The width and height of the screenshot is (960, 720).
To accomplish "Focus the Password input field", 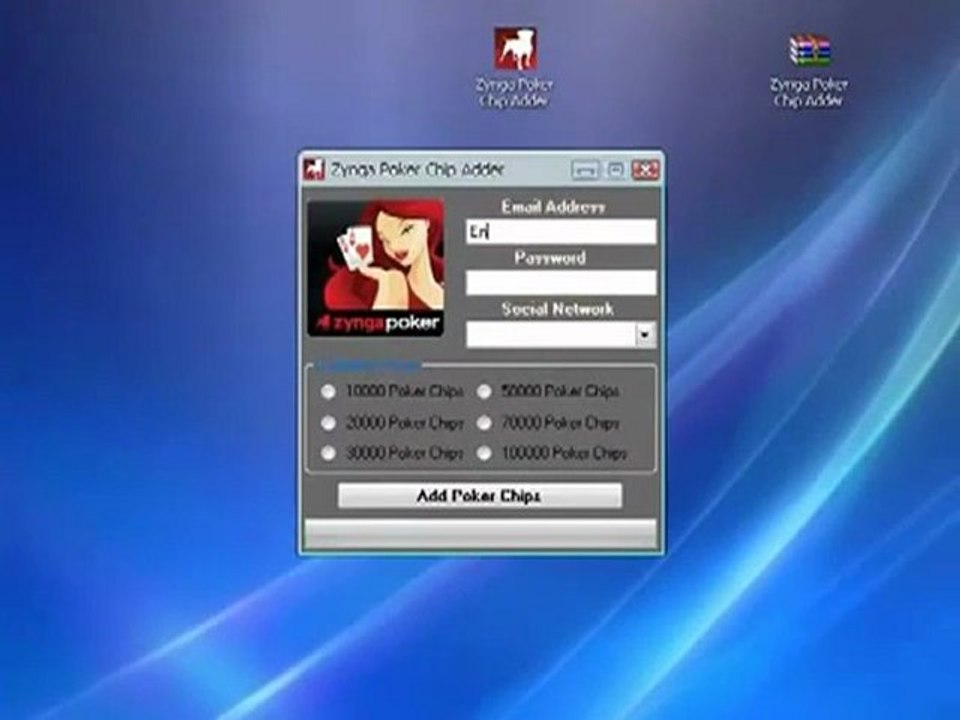I will pos(561,283).
